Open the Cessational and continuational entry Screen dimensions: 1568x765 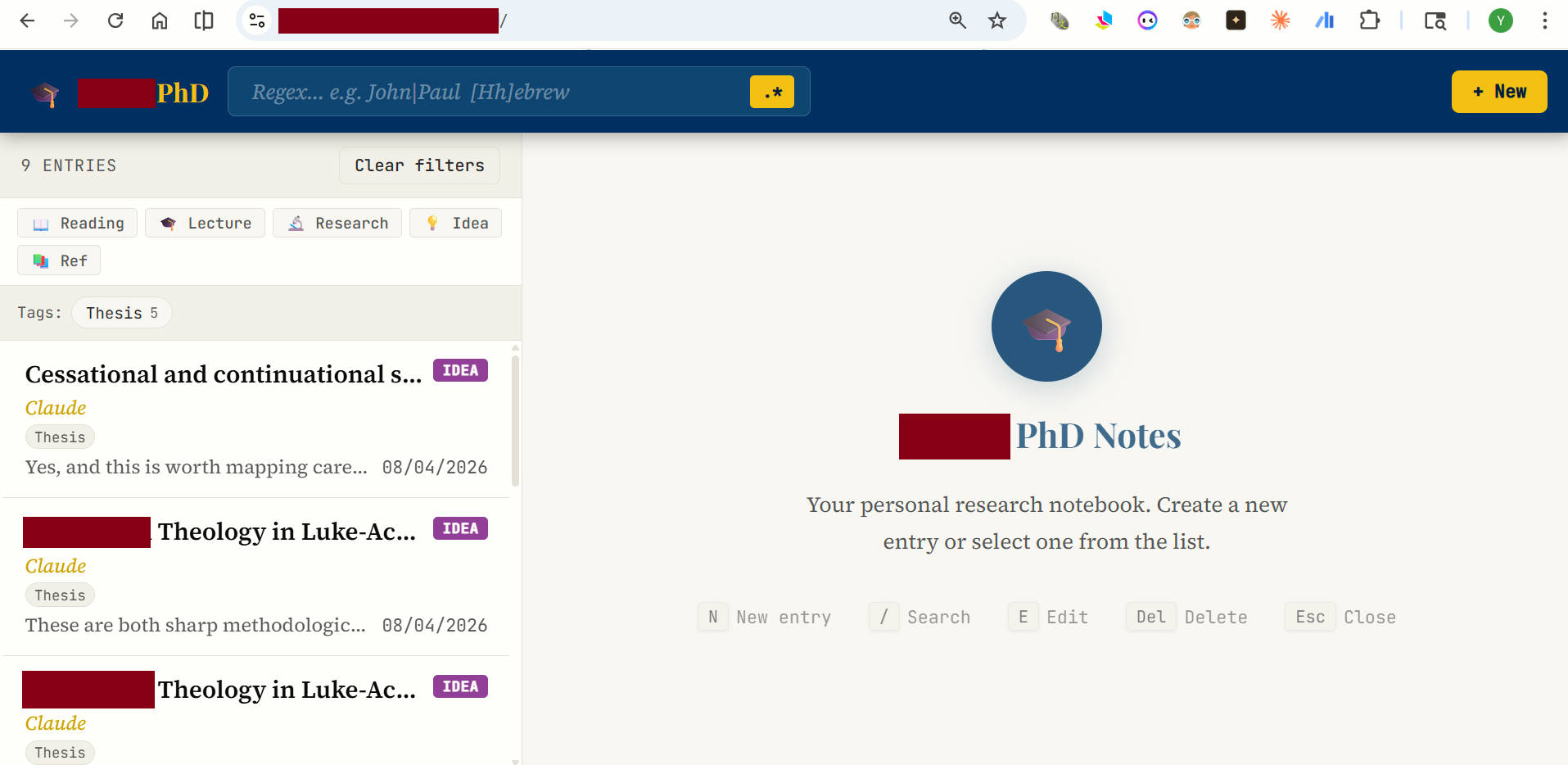(223, 374)
